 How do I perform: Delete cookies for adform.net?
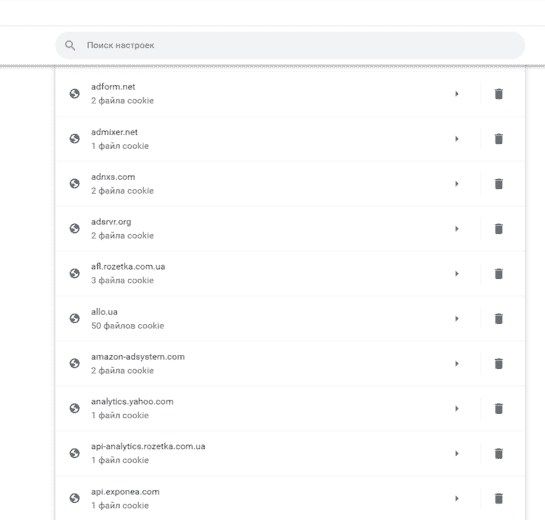(498, 94)
